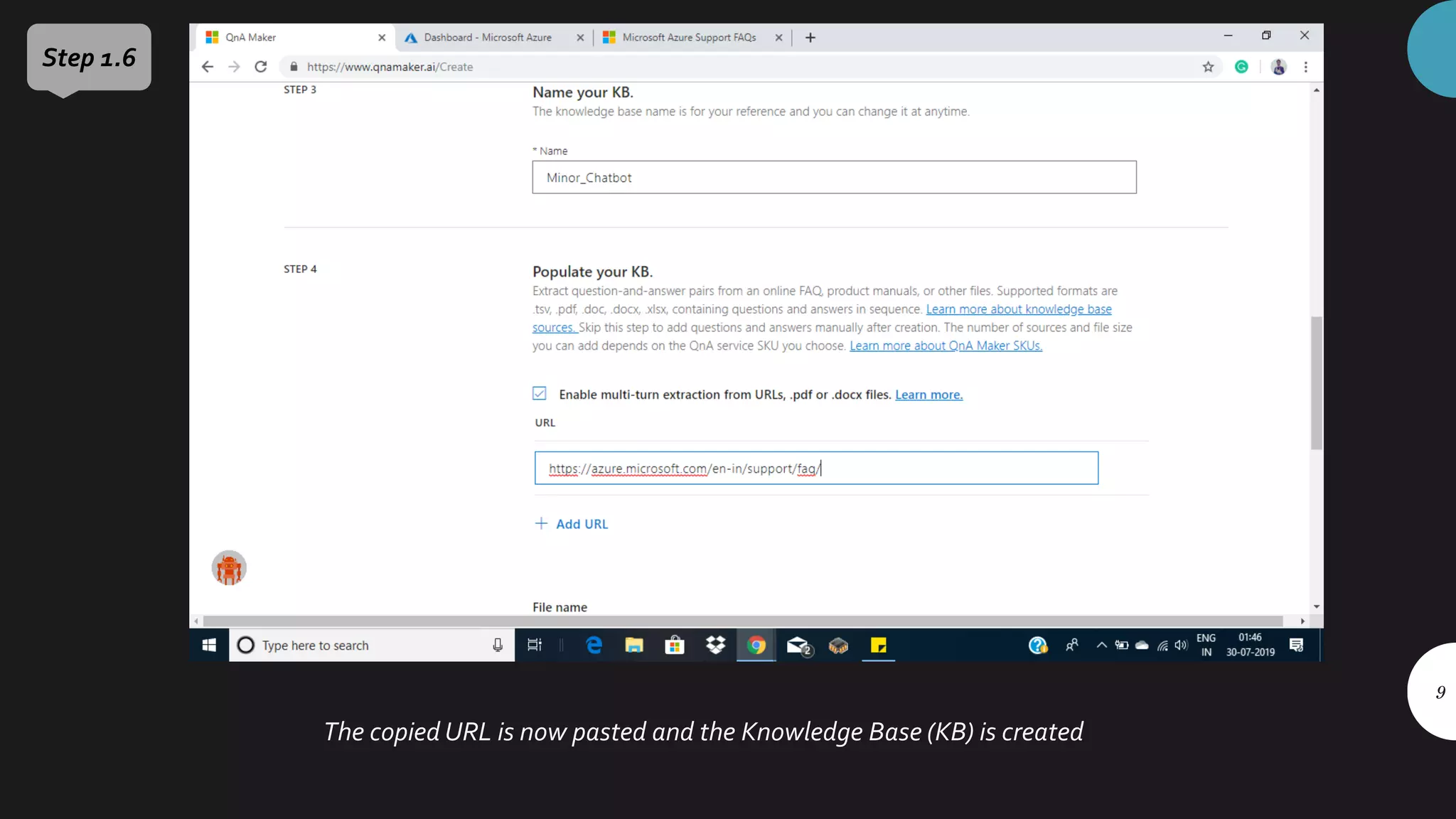Click the Chrome taskbar icon
Screen dimensions: 1456x819
pos(756,645)
